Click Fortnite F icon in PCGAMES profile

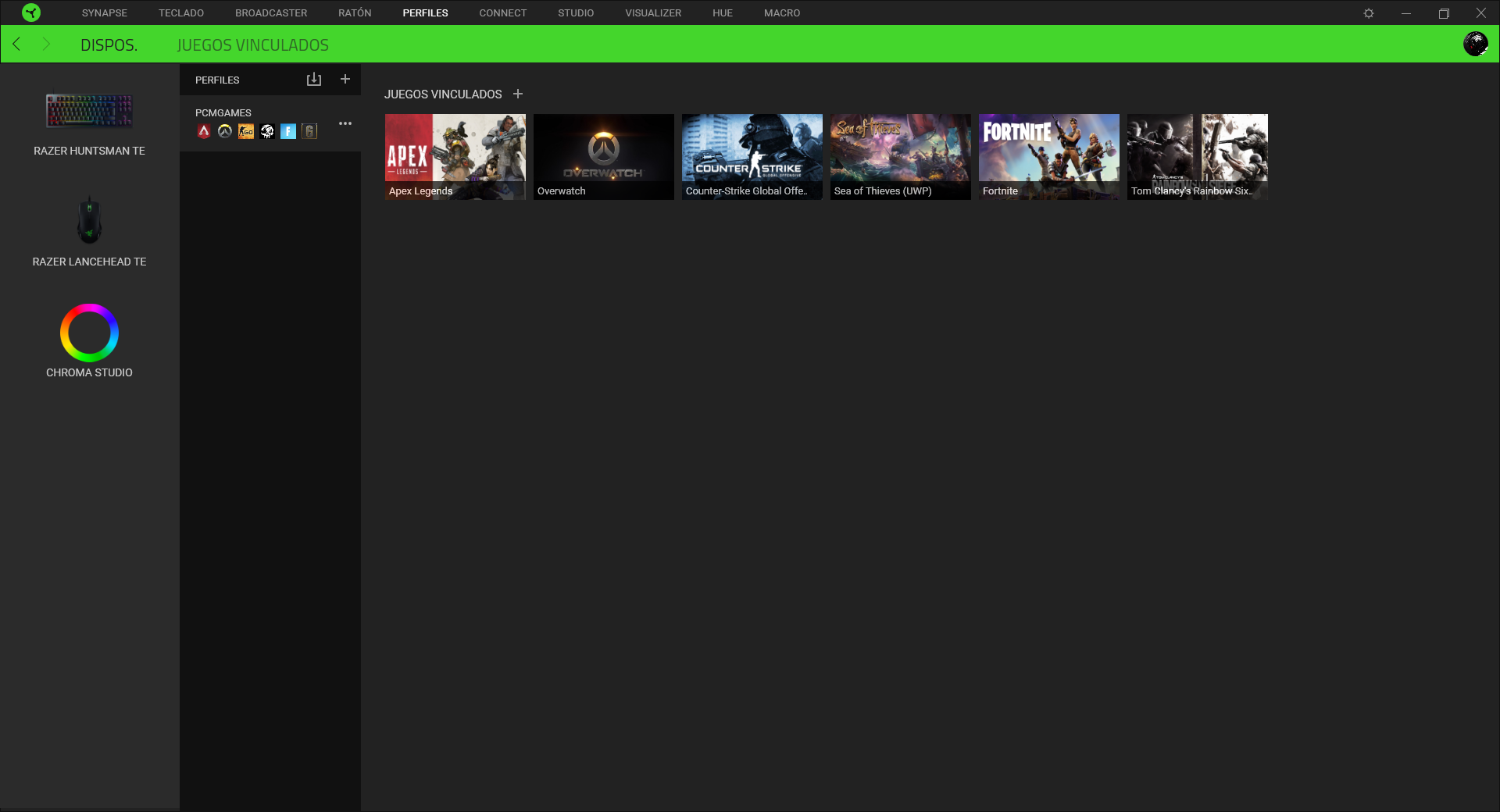coord(288,131)
